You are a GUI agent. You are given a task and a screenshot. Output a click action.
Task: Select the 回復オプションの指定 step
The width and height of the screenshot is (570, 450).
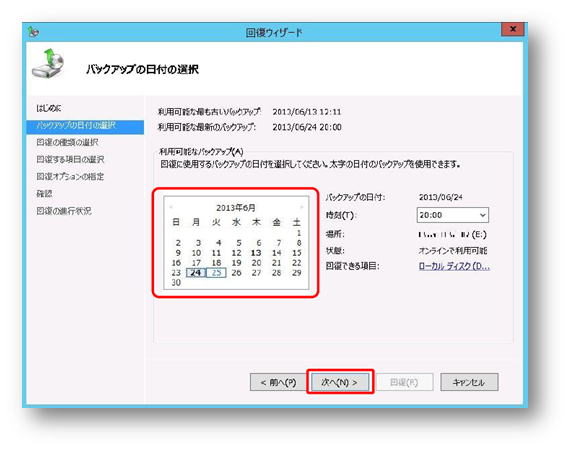coord(70,177)
